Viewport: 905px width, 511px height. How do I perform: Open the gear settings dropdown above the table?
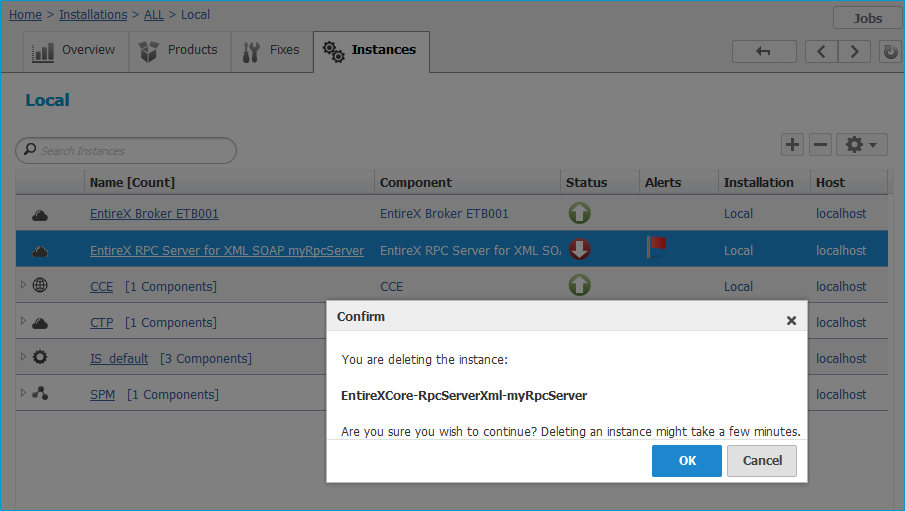click(x=861, y=144)
